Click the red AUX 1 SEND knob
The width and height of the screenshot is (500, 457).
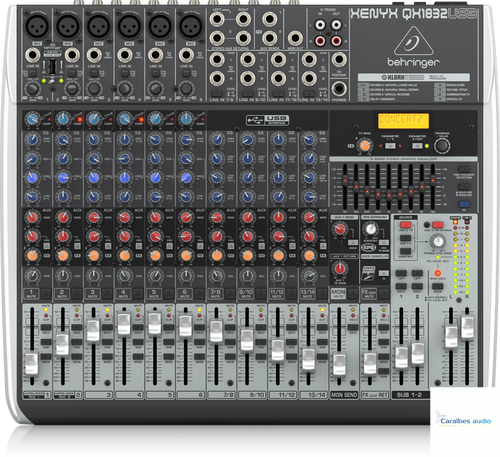click(x=340, y=229)
